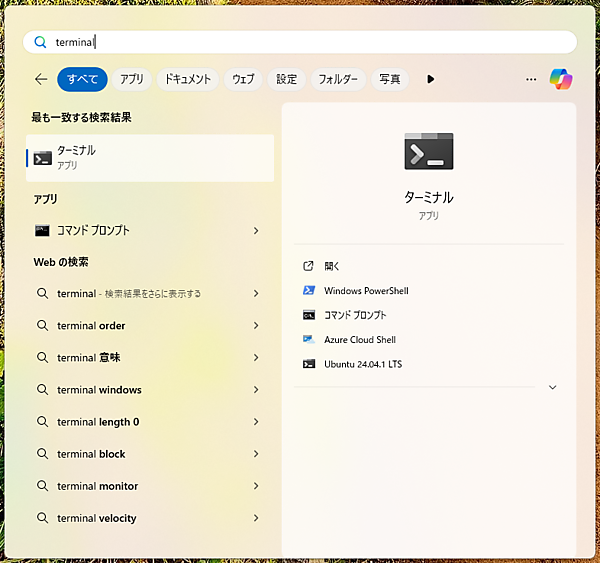Viewport: 600px width, 563px height.
Task: Click the large Terminal app icon
Action: click(x=429, y=152)
